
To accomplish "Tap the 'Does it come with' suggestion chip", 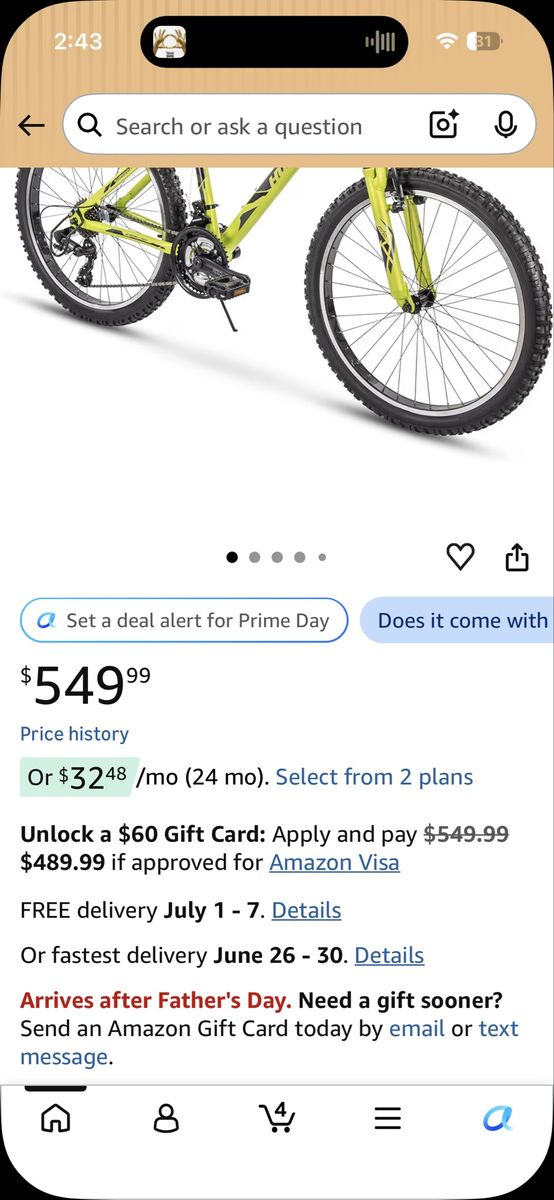I will click(457, 620).
